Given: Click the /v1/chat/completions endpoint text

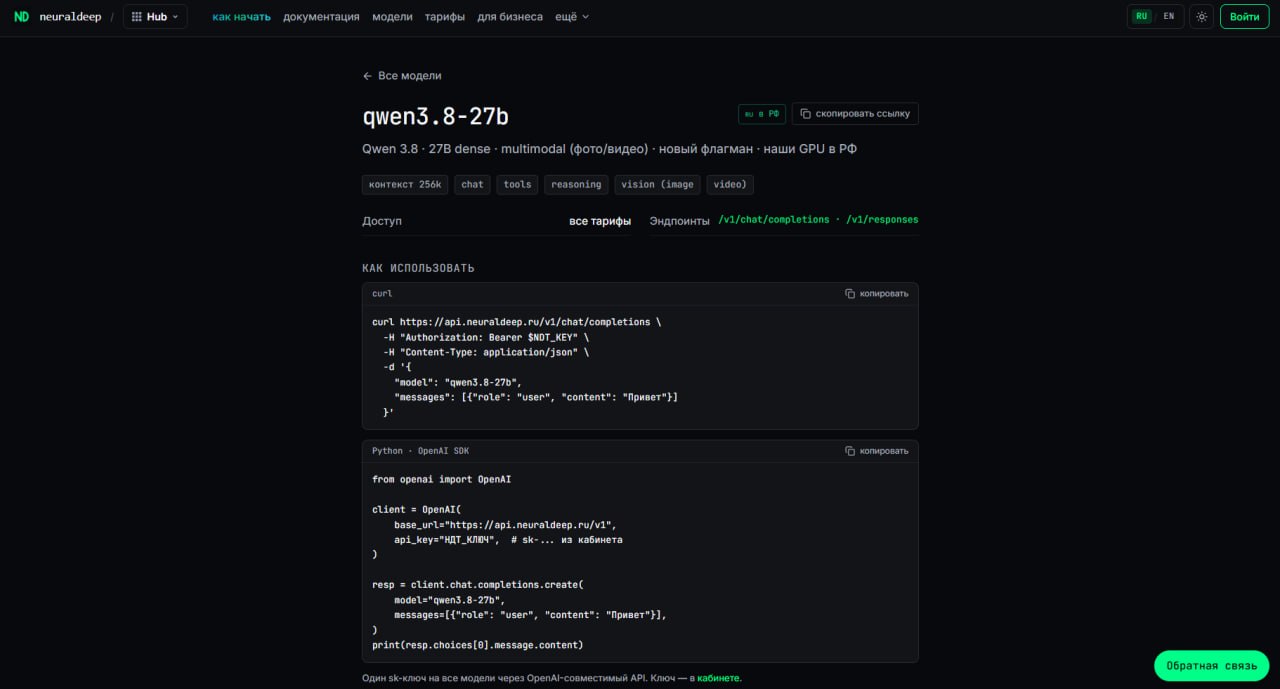Looking at the screenshot, I should click(x=774, y=220).
